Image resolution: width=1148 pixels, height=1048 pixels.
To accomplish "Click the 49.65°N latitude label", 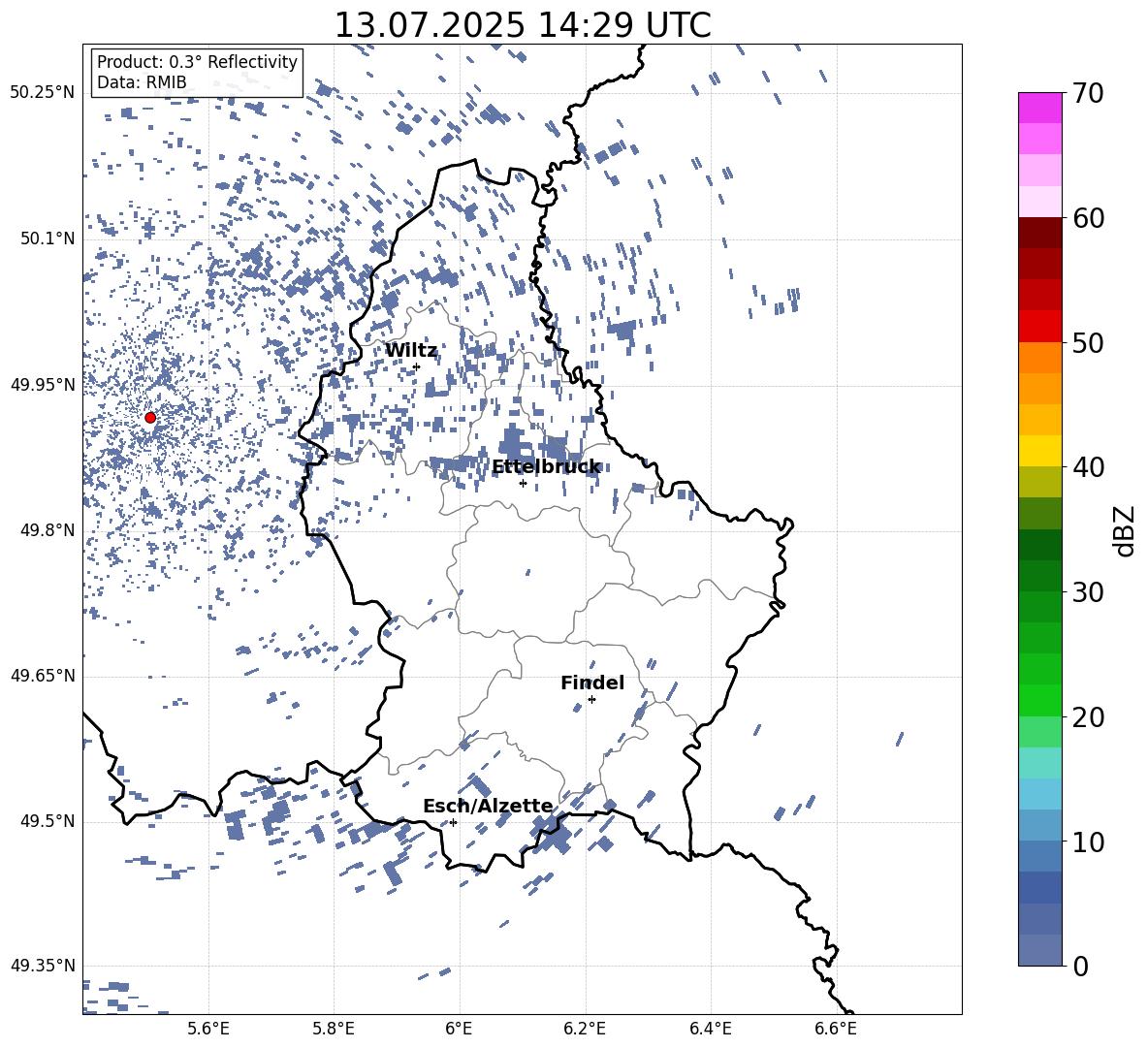I will click(43, 676).
